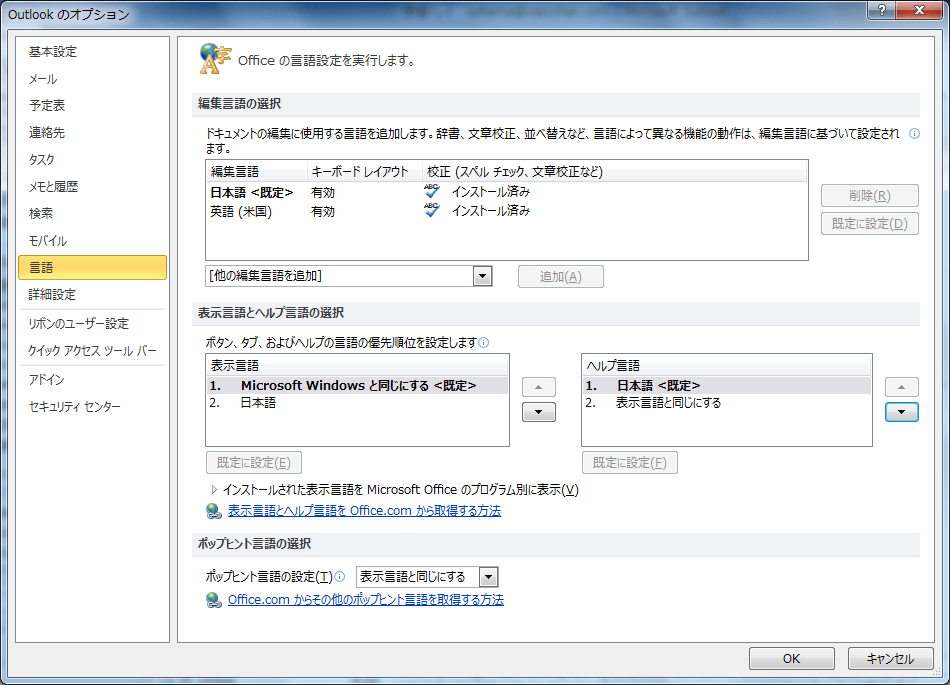This screenshot has height=685, width=950.
Task: Click display language 既定に設定(E) button
Action: [254, 463]
